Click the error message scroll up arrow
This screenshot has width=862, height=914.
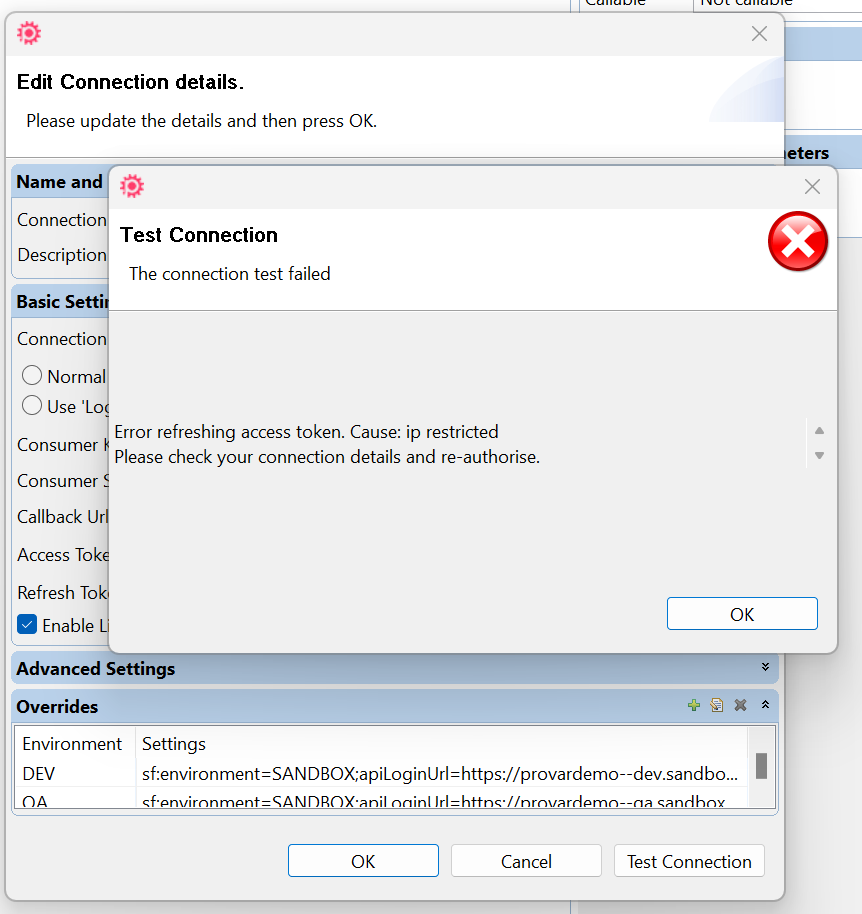tap(819, 431)
